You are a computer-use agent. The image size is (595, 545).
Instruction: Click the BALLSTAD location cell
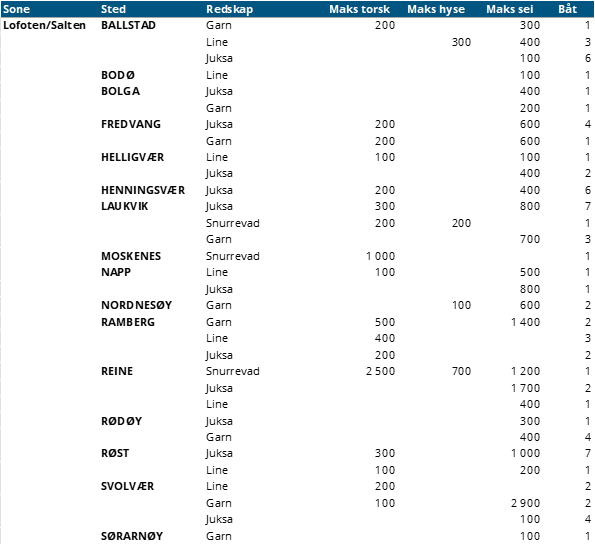point(128,25)
